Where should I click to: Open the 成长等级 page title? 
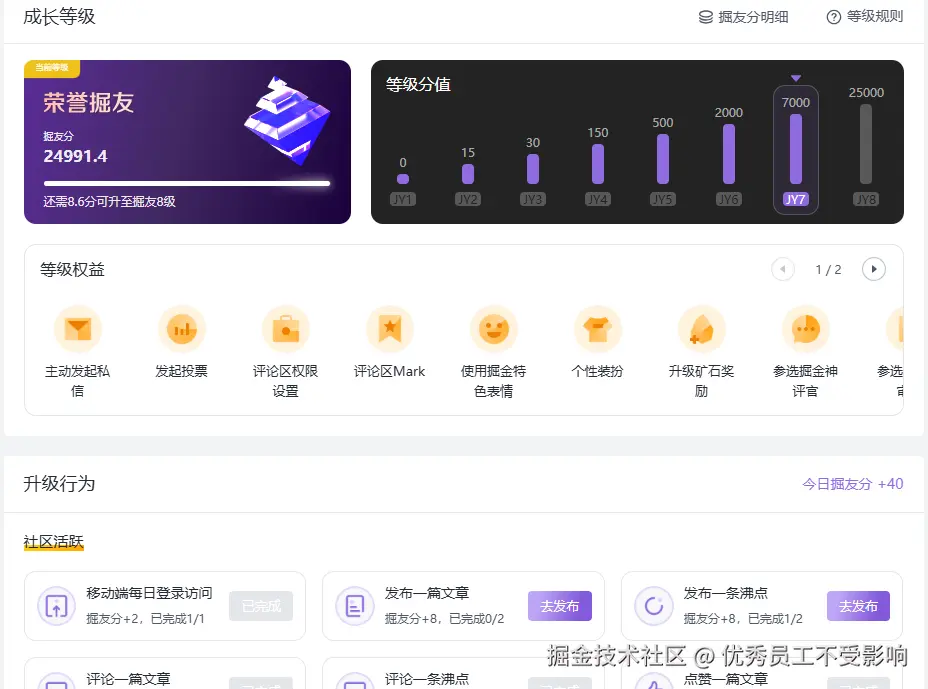pyautogui.click(x=58, y=17)
